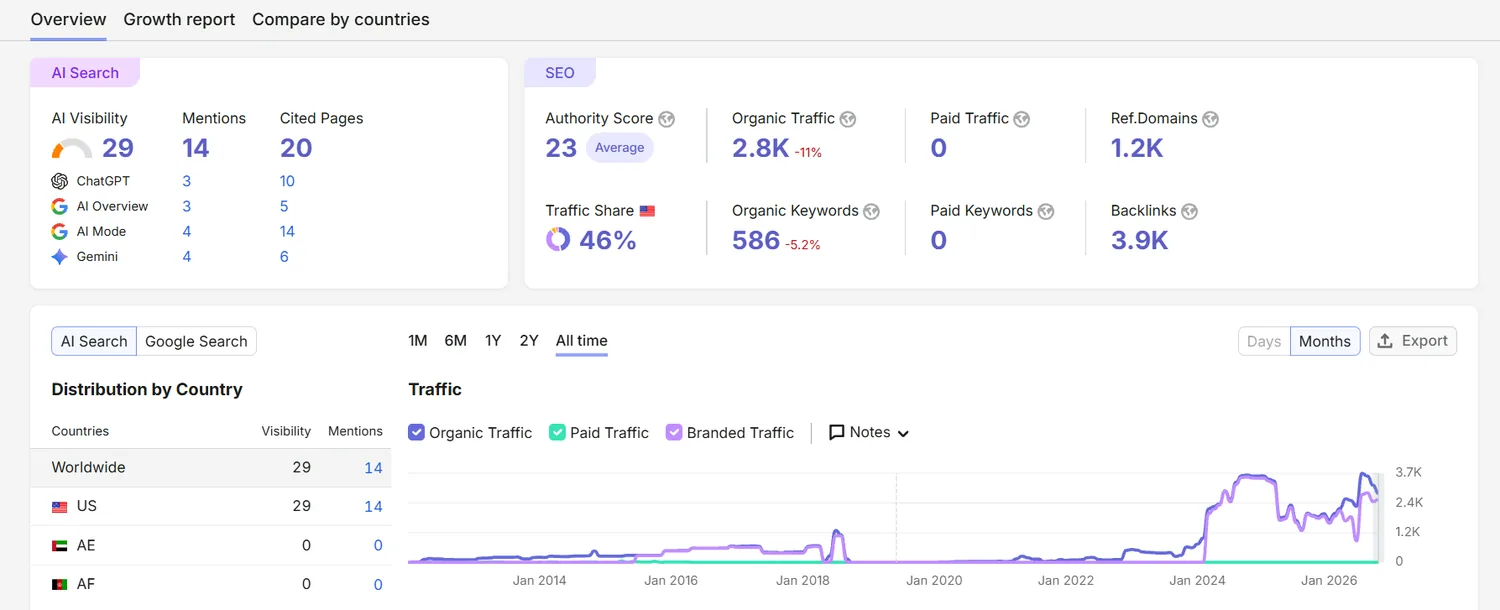Click the Google icon beside AI Mode
Image resolution: width=1500 pixels, height=610 pixels.
(x=60, y=231)
